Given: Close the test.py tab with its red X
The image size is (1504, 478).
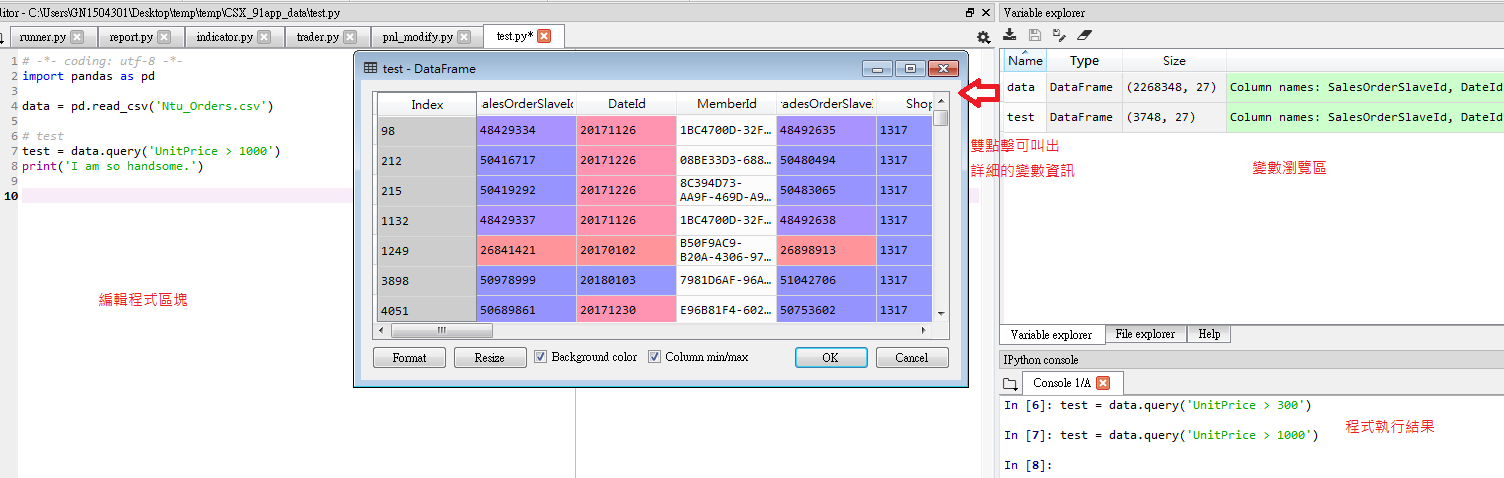Looking at the screenshot, I should (x=544, y=36).
